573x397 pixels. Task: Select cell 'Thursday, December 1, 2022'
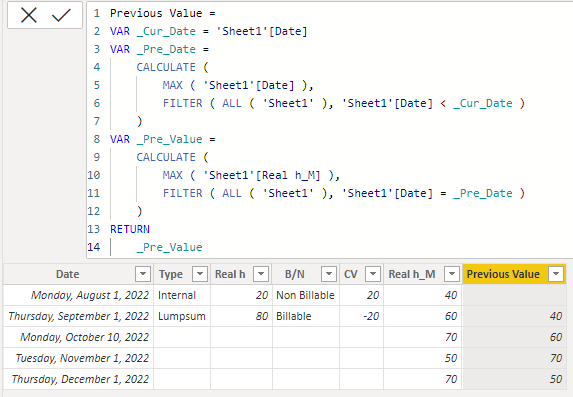[x=79, y=379]
